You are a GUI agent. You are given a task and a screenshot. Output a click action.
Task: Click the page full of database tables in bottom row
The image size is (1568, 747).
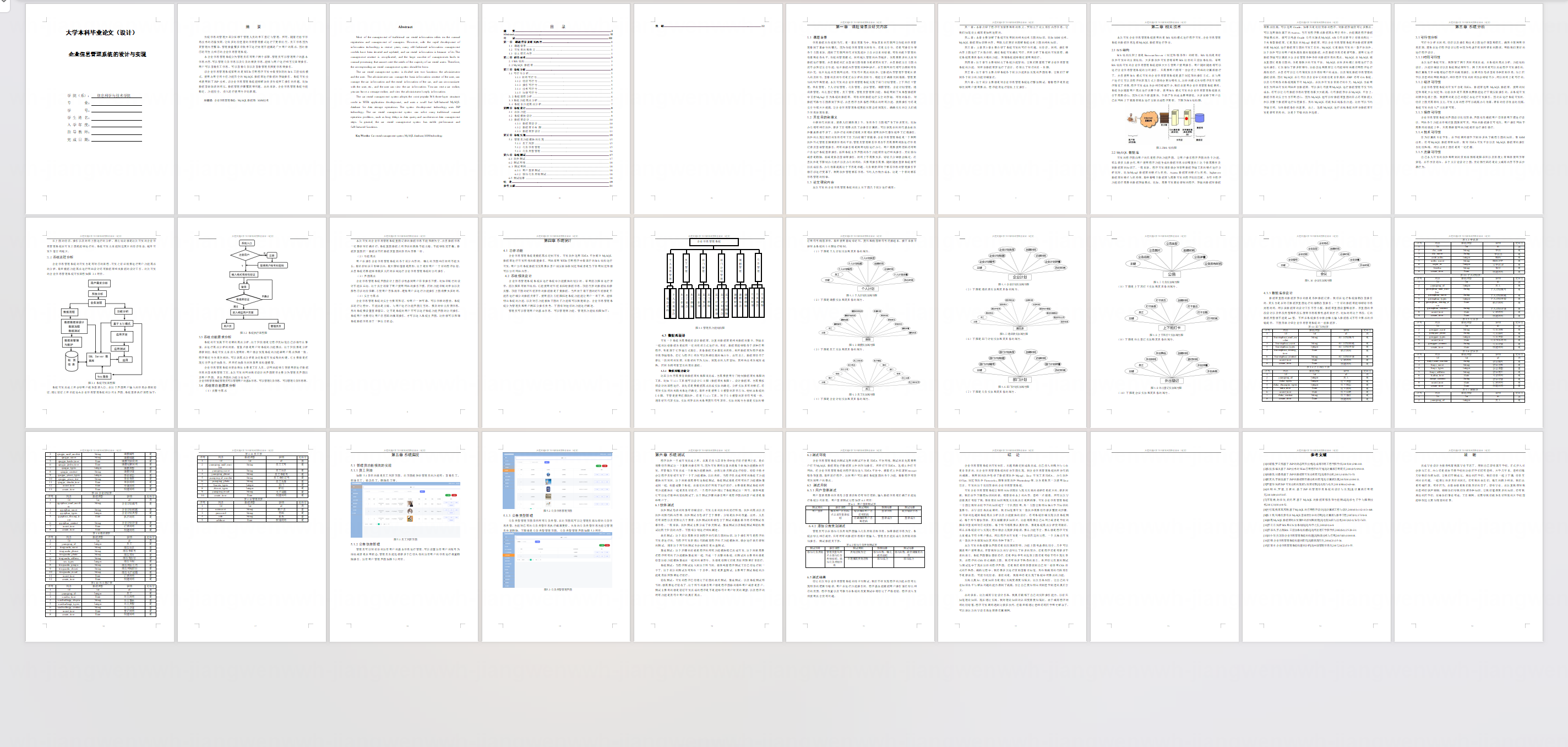100,537
